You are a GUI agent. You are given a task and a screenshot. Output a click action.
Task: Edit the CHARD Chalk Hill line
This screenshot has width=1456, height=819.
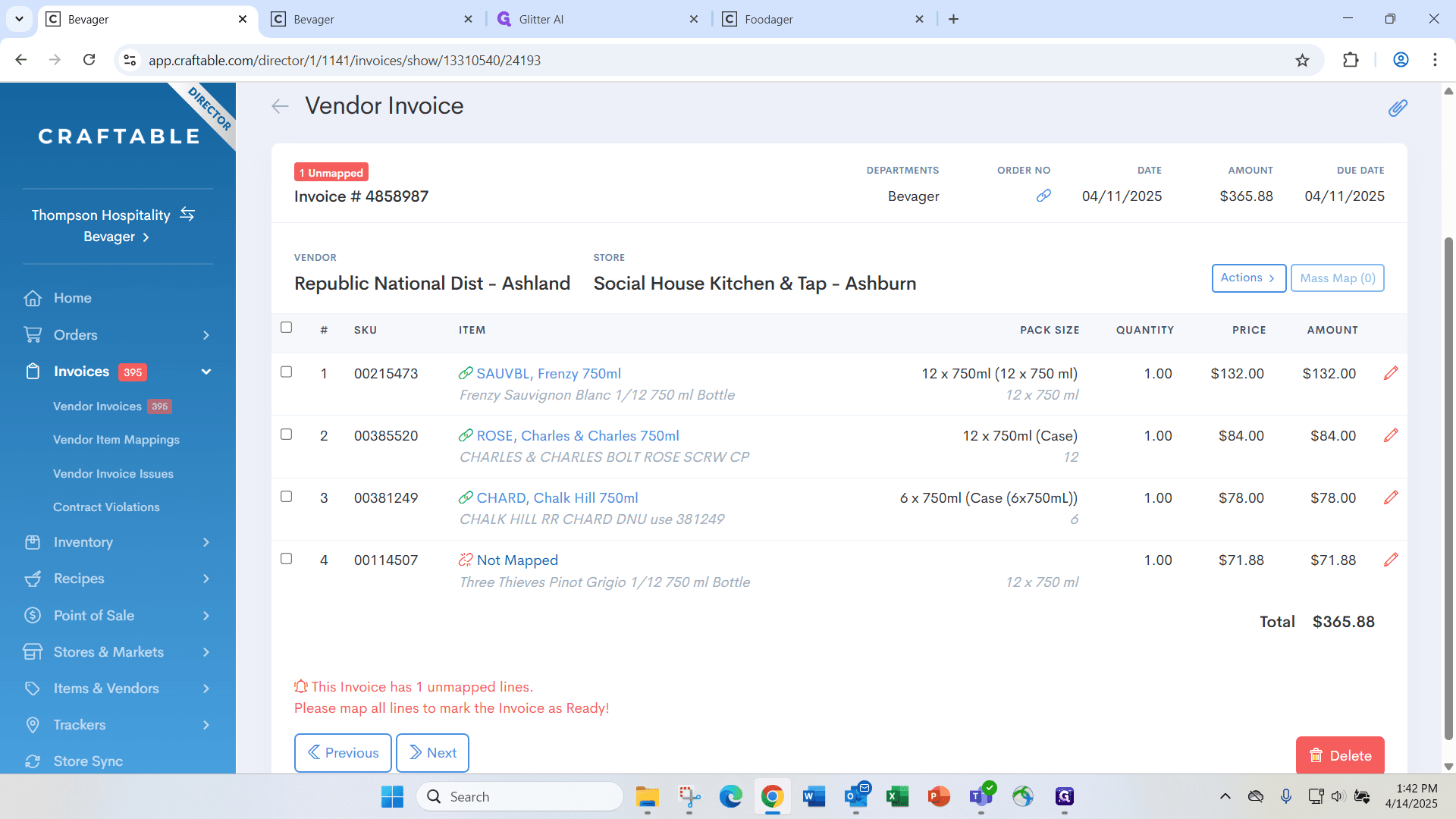click(1391, 497)
